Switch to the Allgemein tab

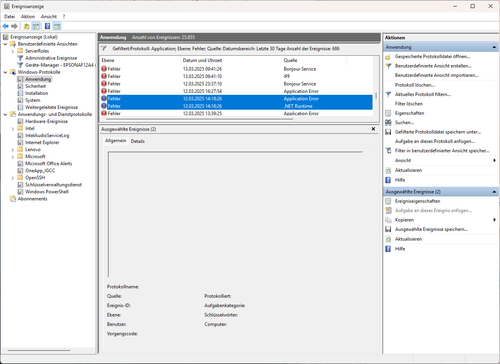click(116, 141)
